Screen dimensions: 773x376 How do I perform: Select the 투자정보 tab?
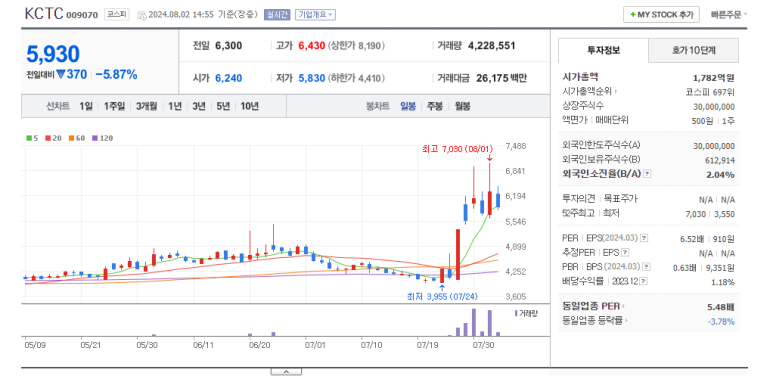click(603, 50)
